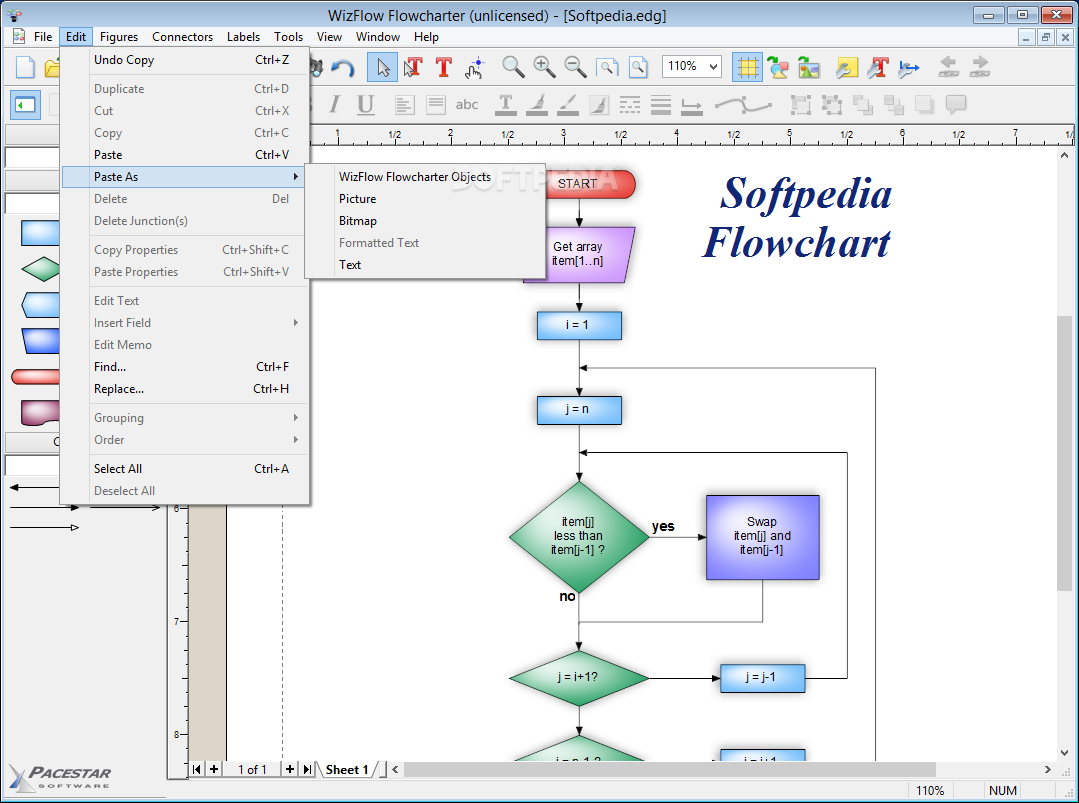The image size is (1079, 803).
Task: Expand the Paste As submenu arrow
Action: click(296, 177)
